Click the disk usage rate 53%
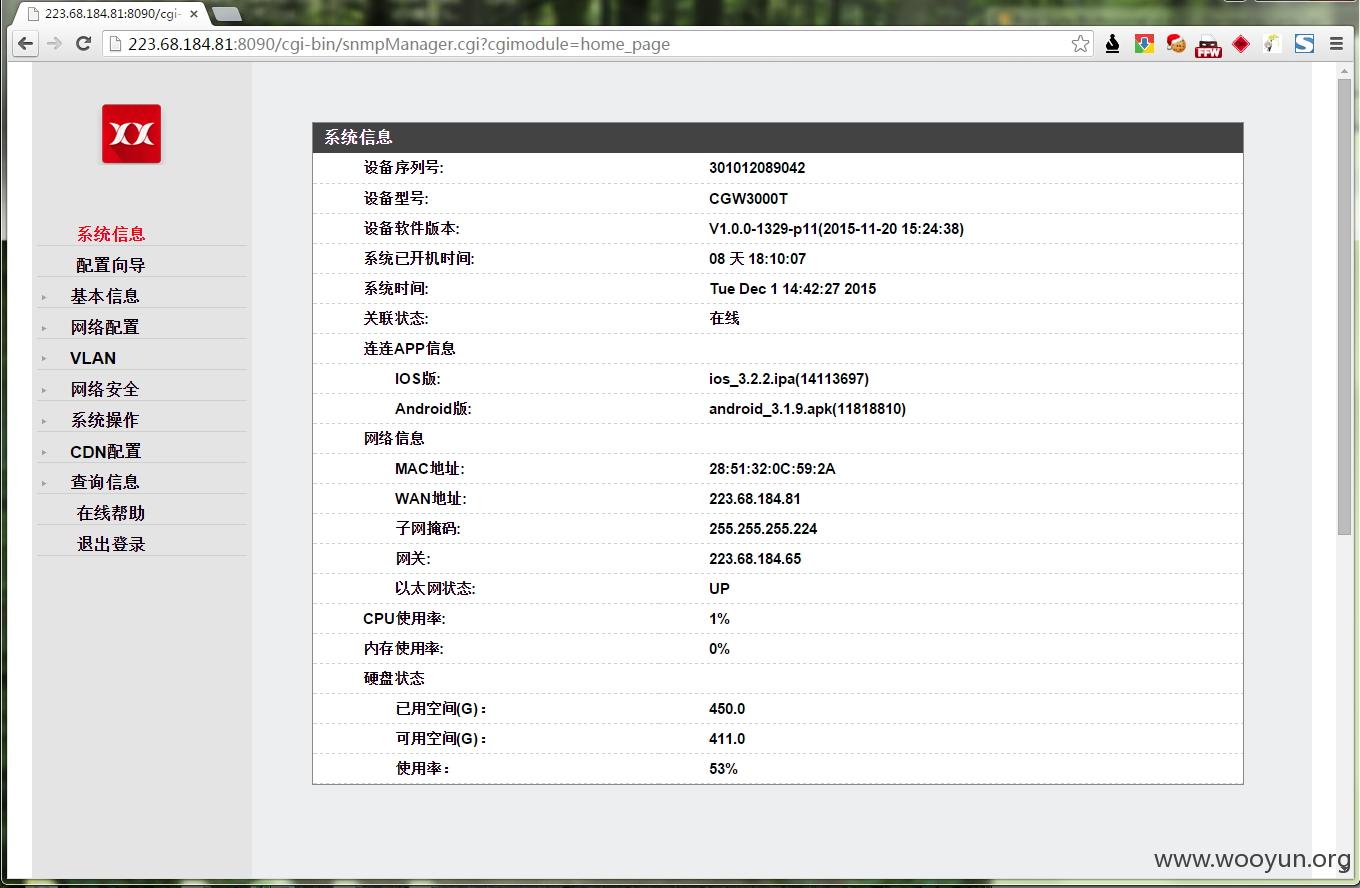 tap(723, 768)
